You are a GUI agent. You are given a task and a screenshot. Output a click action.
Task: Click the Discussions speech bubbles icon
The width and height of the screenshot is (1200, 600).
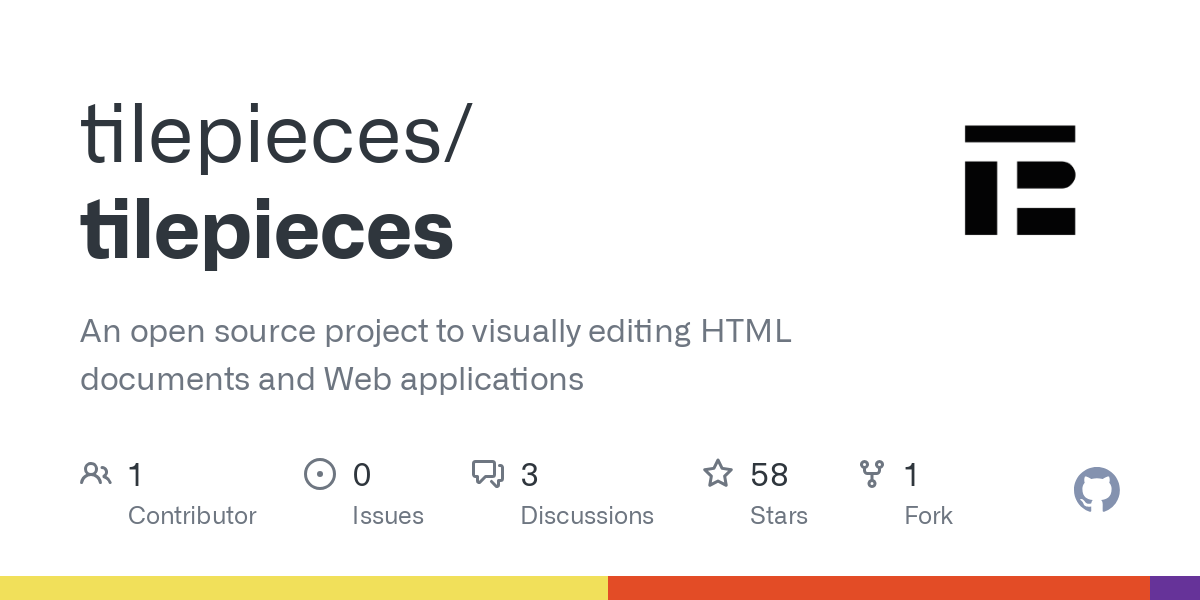488,474
